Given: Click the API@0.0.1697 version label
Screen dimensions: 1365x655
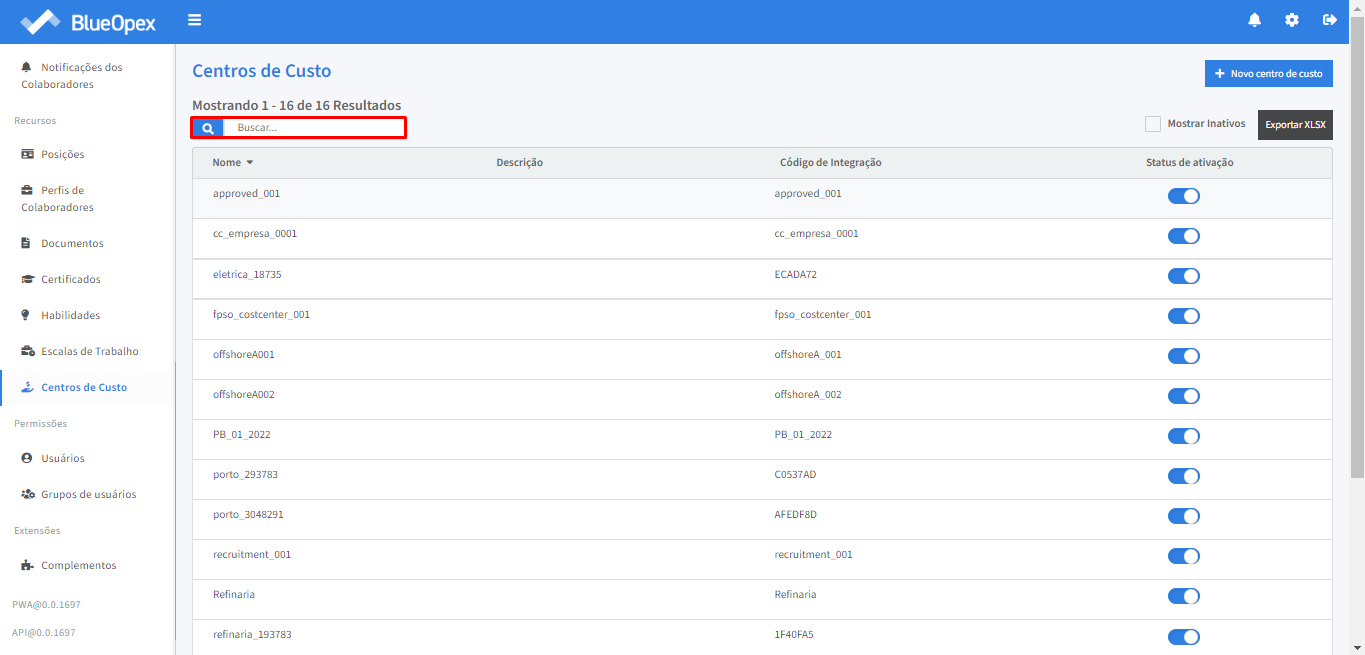Looking at the screenshot, I should pos(46,633).
